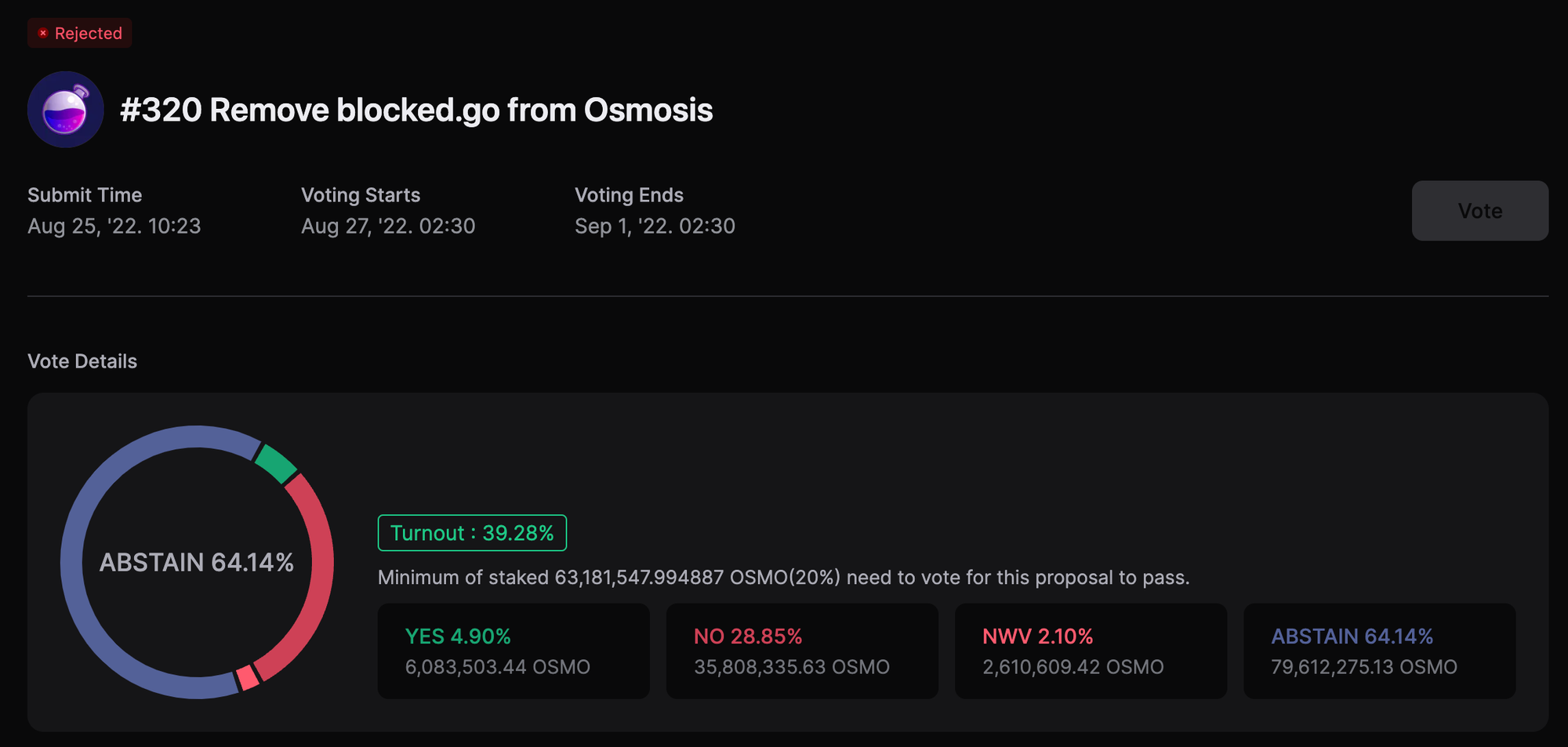The height and width of the screenshot is (747, 1568).
Task: Click the minimum staked OSMO quorum text
Action: [783, 578]
